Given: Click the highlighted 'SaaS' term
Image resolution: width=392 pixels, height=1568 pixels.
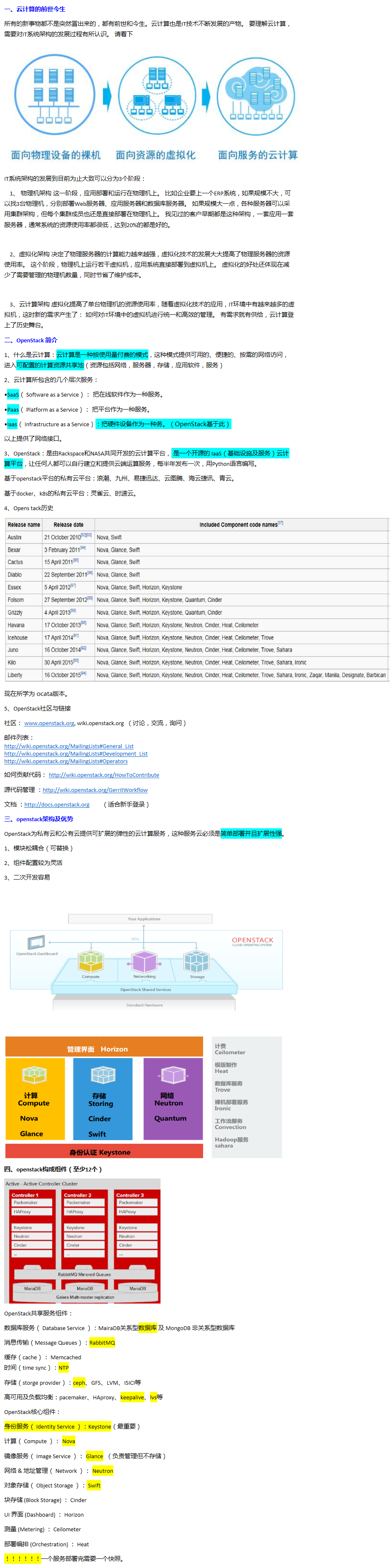Looking at the screenshot, I should (x=13, y=395).
